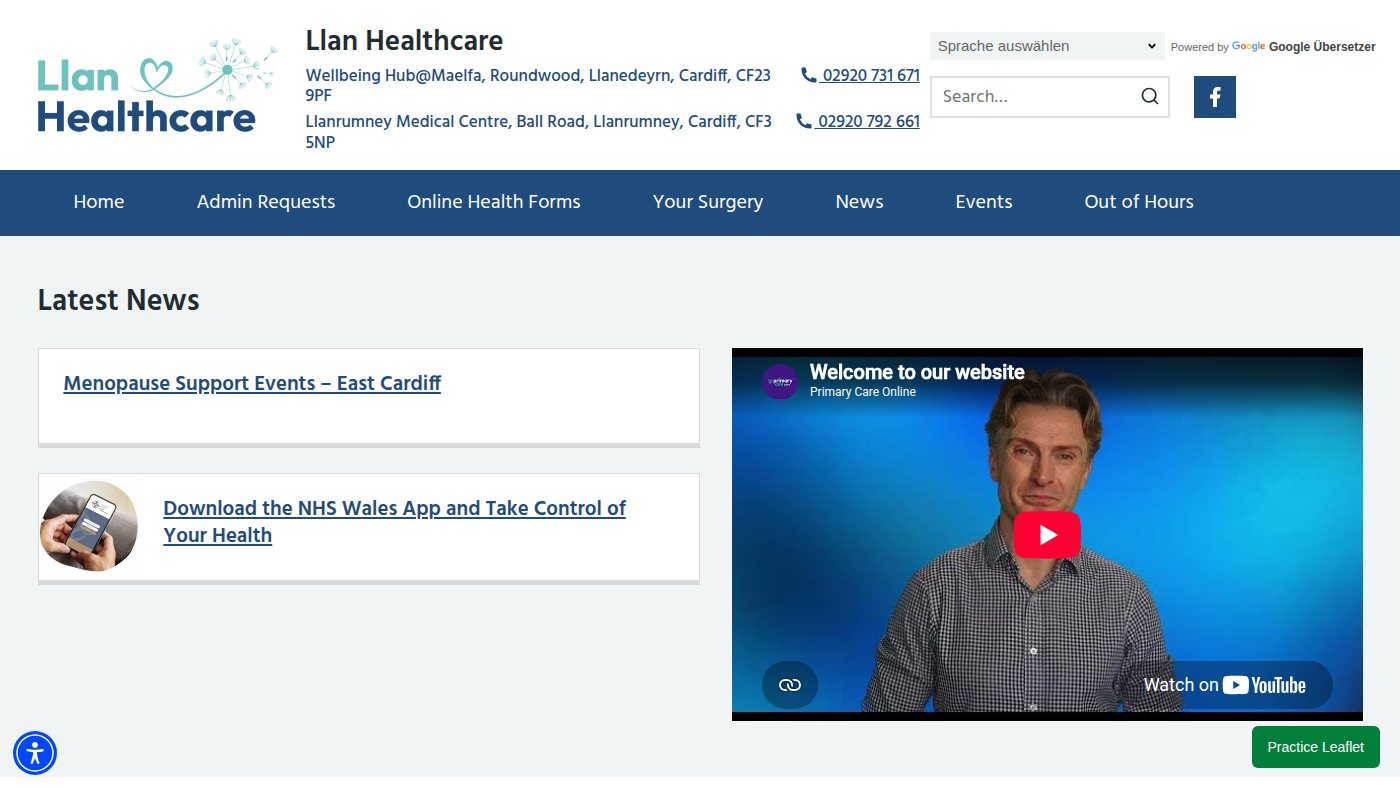Open the language selection dropdown
1400x788 pixels.
(1047, 46)
